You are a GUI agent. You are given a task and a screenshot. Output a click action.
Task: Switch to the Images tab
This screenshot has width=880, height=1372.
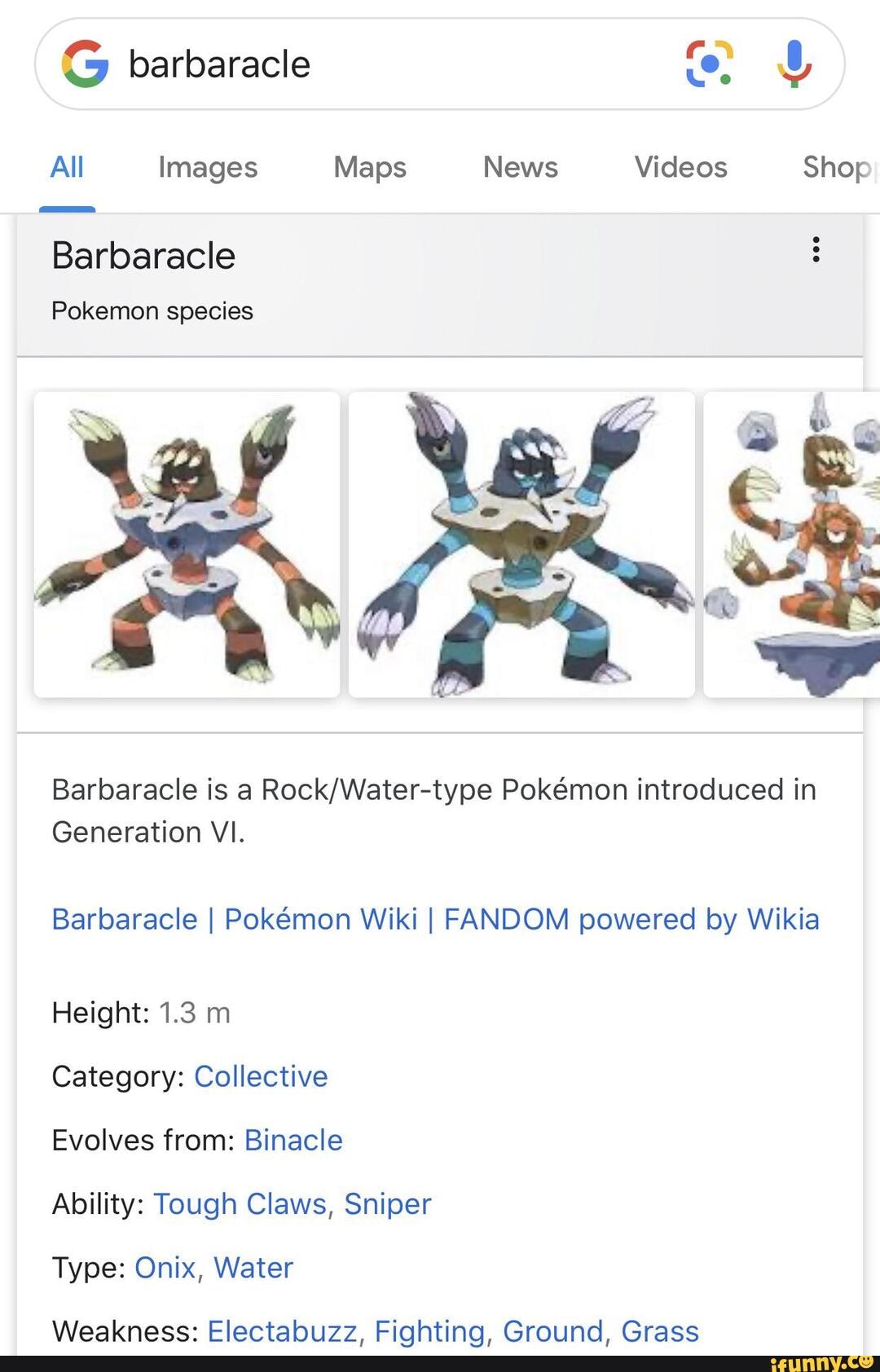point(207,167)
